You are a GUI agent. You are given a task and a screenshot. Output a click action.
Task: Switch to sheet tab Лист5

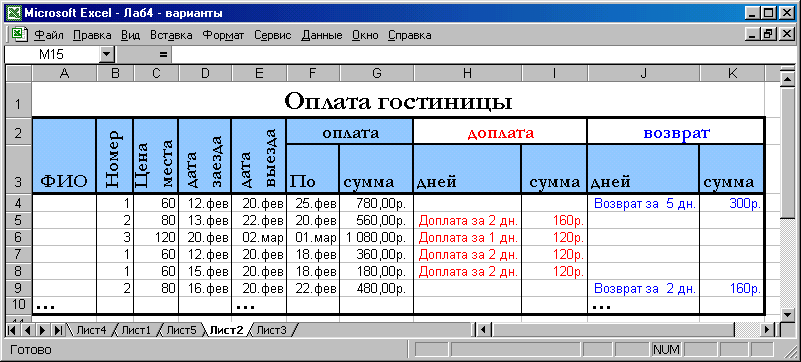181,330
